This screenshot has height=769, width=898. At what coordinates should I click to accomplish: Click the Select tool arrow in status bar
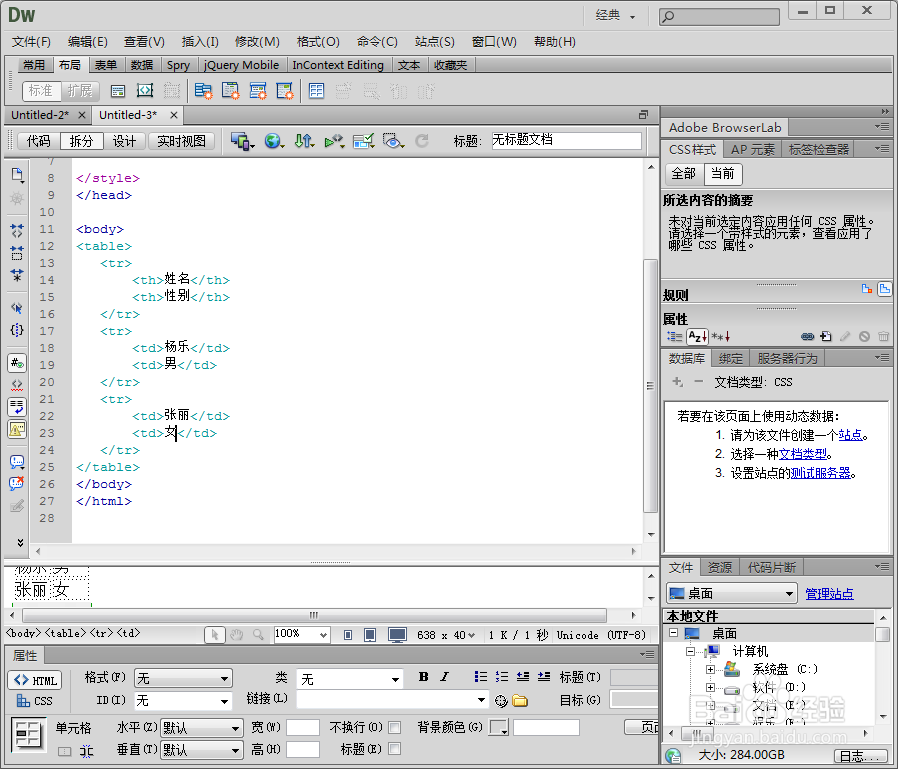[x=215, y=635]
